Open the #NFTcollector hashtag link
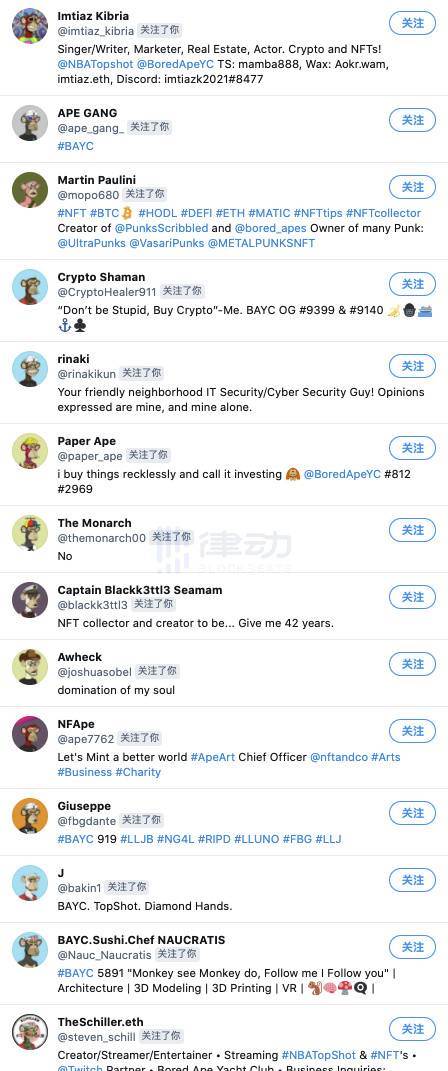The width and height of the screenshot is (448, 1071). (383, 213)
